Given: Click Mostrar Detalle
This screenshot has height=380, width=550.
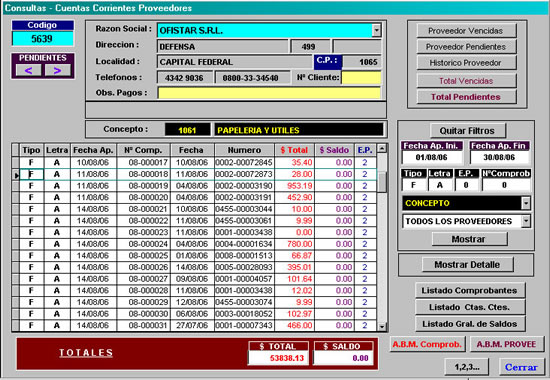Looking at the screenshot, I should (467, 265).
